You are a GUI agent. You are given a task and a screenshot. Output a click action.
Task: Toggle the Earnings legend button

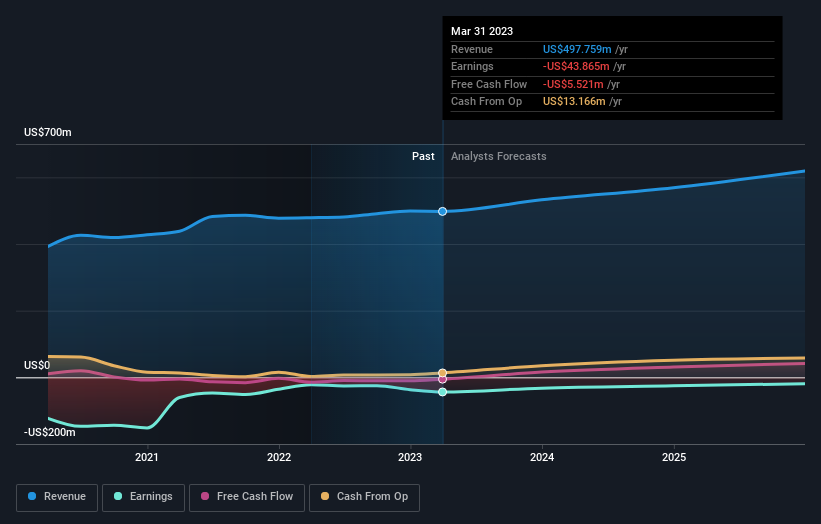click(143, 497)
